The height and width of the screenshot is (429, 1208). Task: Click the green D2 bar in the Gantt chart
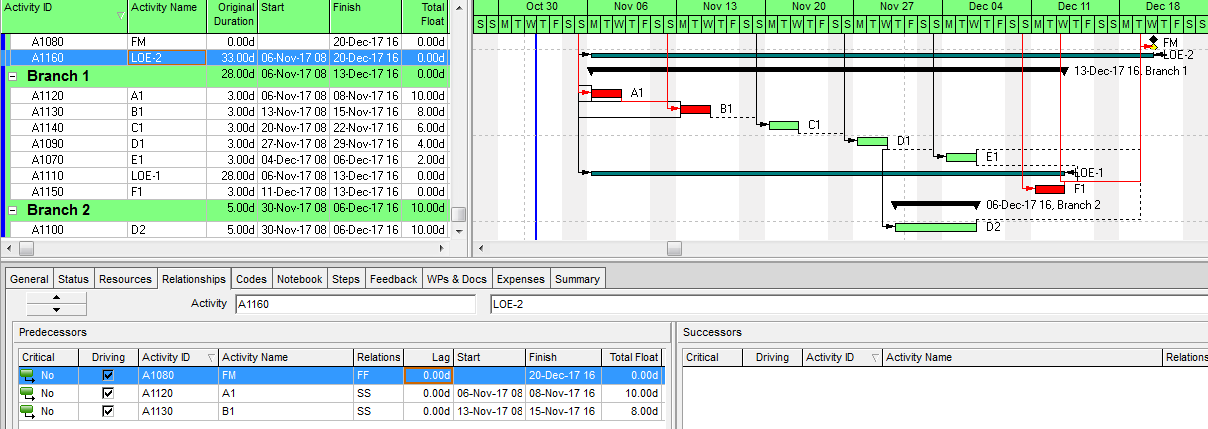(x=935, y=227)
